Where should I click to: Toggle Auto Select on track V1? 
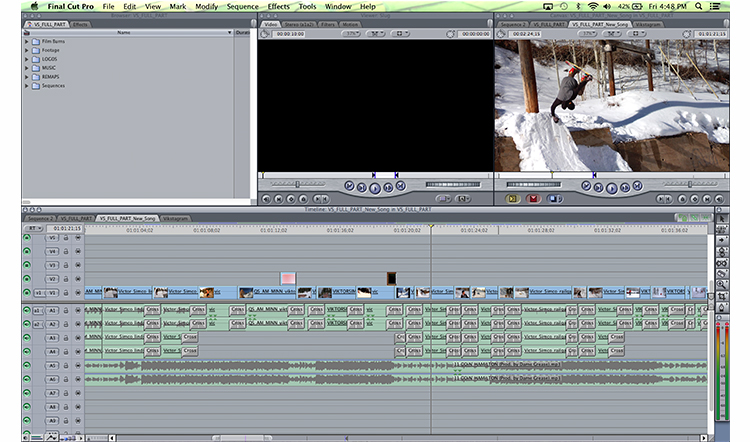77,292
